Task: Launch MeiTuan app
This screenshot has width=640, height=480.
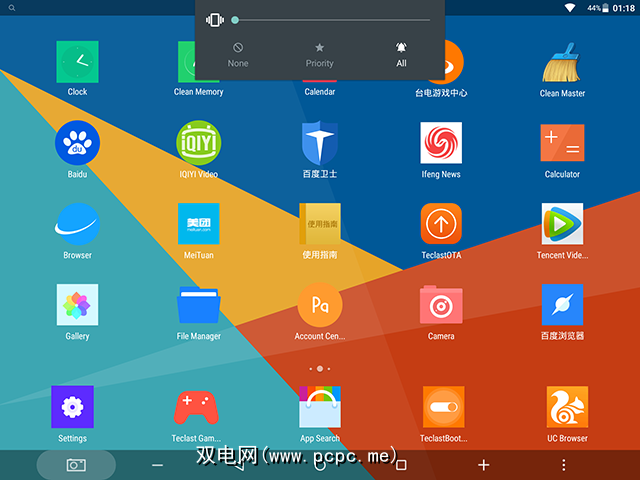Action: [x=199, y=224]
